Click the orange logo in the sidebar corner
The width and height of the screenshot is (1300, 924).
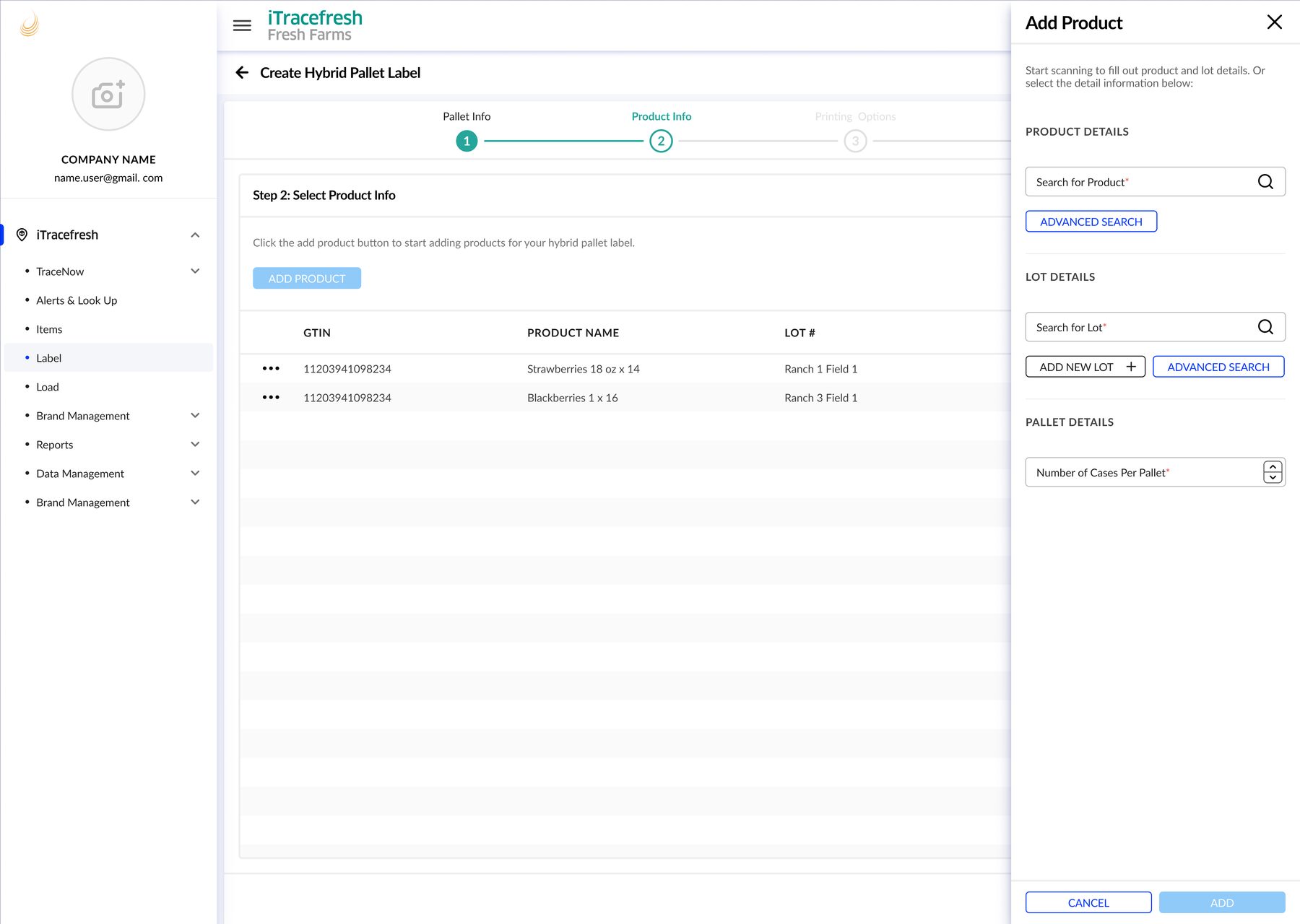pos(30,24)
